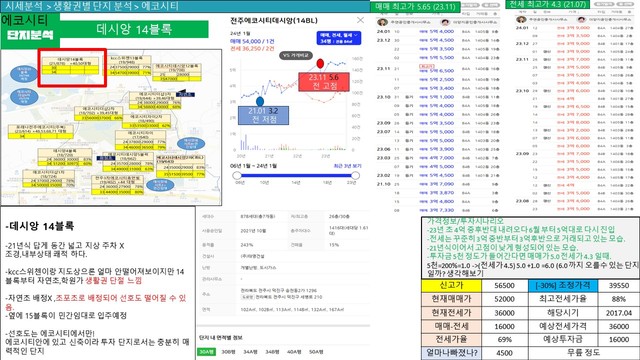Image resolution: width=640 pixels, height=360 pixels.
Task: Click the 최고전세가율 table cell
Action: [563, 299]
